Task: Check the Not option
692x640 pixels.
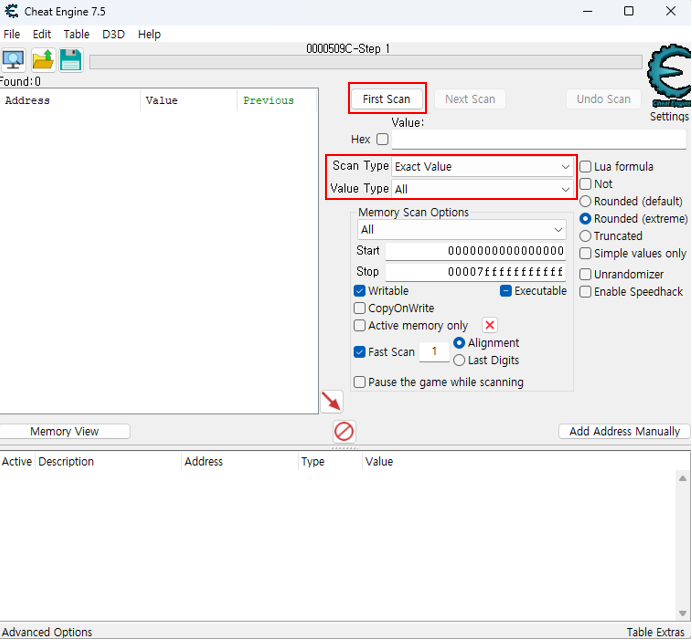Action: pyautogui.click(x=585, y=184)
